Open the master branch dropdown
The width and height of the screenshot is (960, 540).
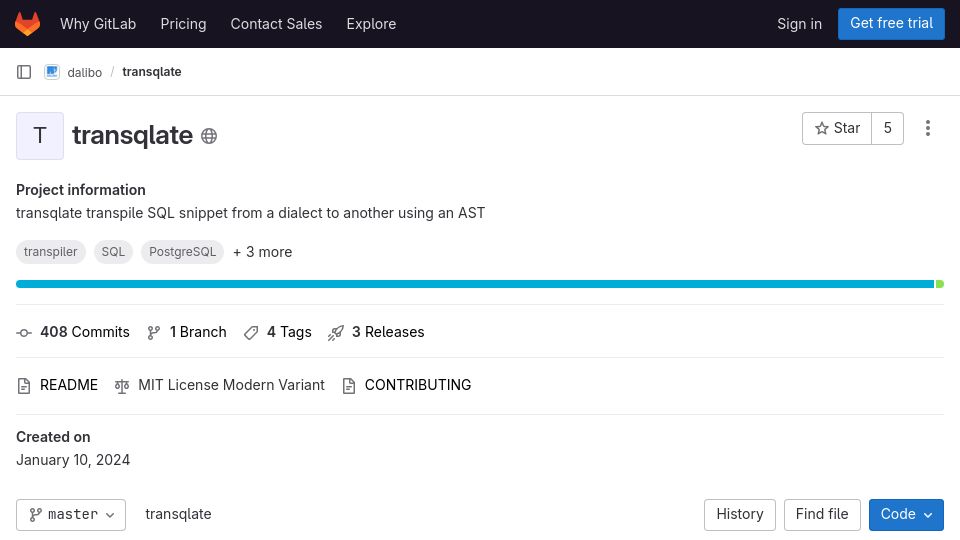71,515
